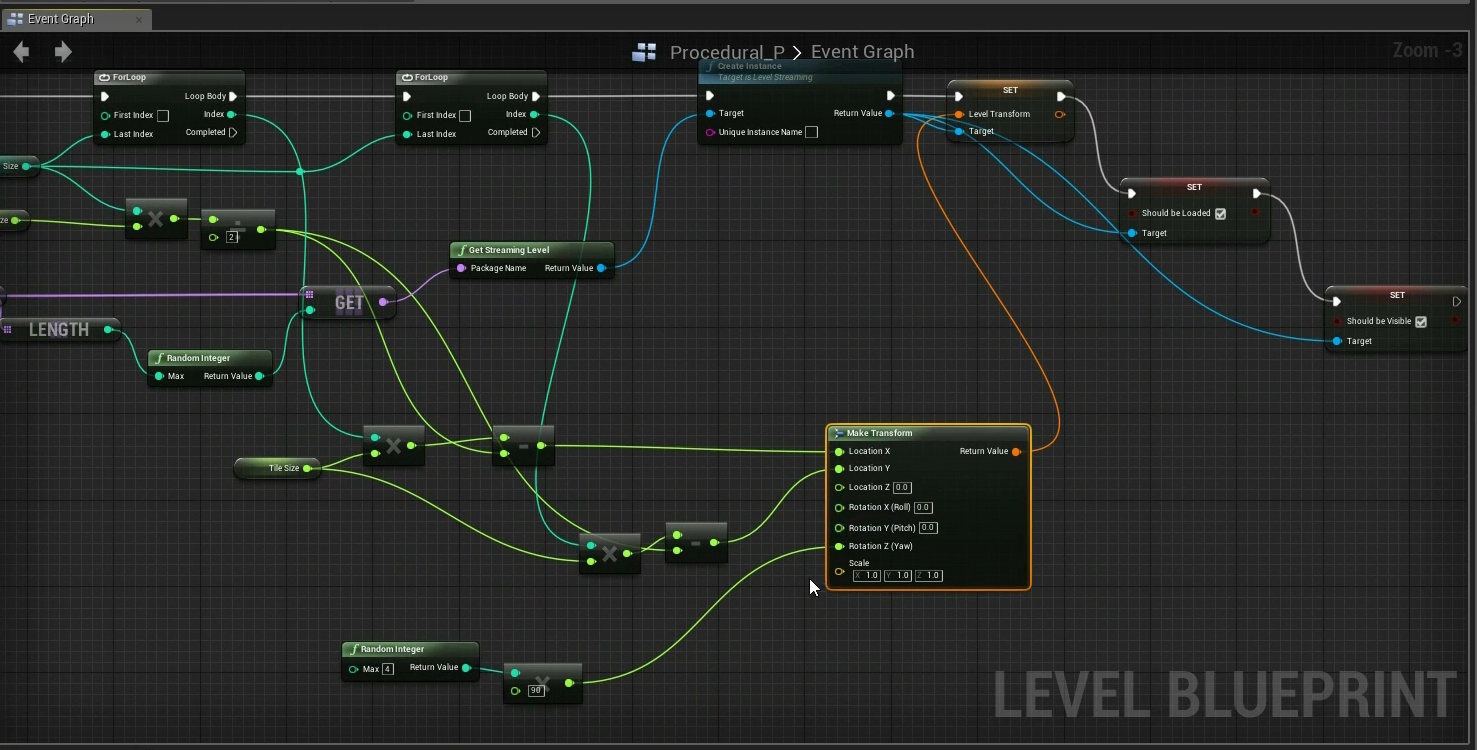
Task: Click Get Streaming Level's Package Name pin
Action: pyautogui.click(x=461, y=269)
